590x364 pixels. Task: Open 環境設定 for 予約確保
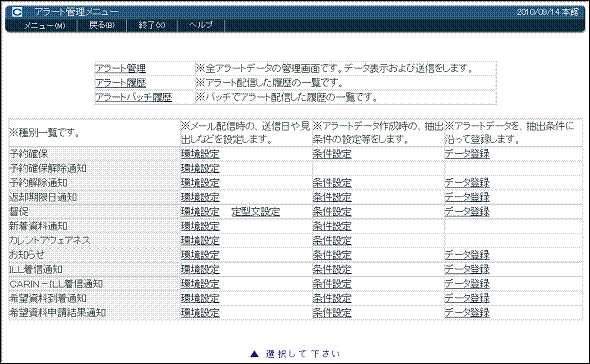(200, 154)
